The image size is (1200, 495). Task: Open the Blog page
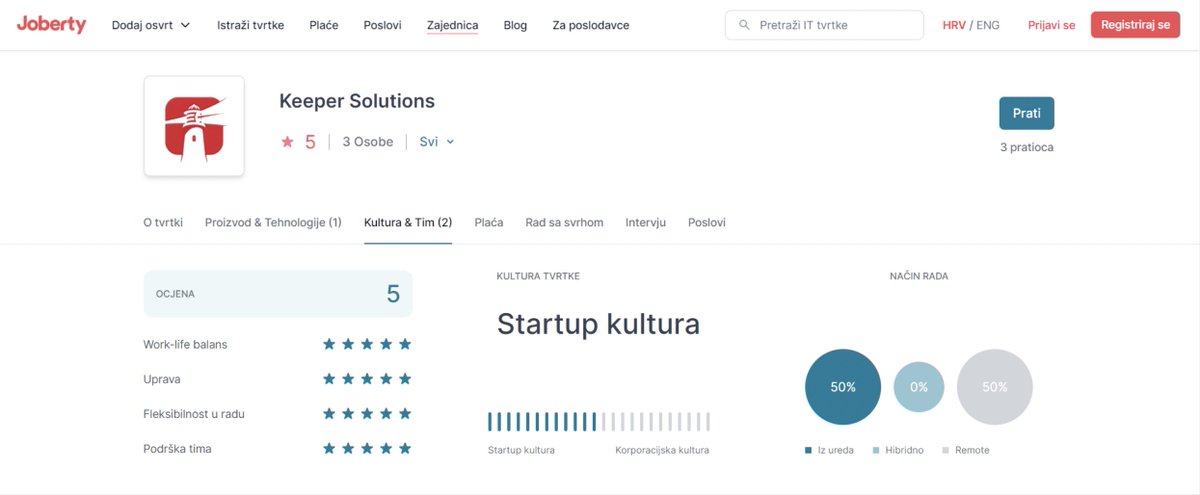pyautogui.click(x=515, y=25)
